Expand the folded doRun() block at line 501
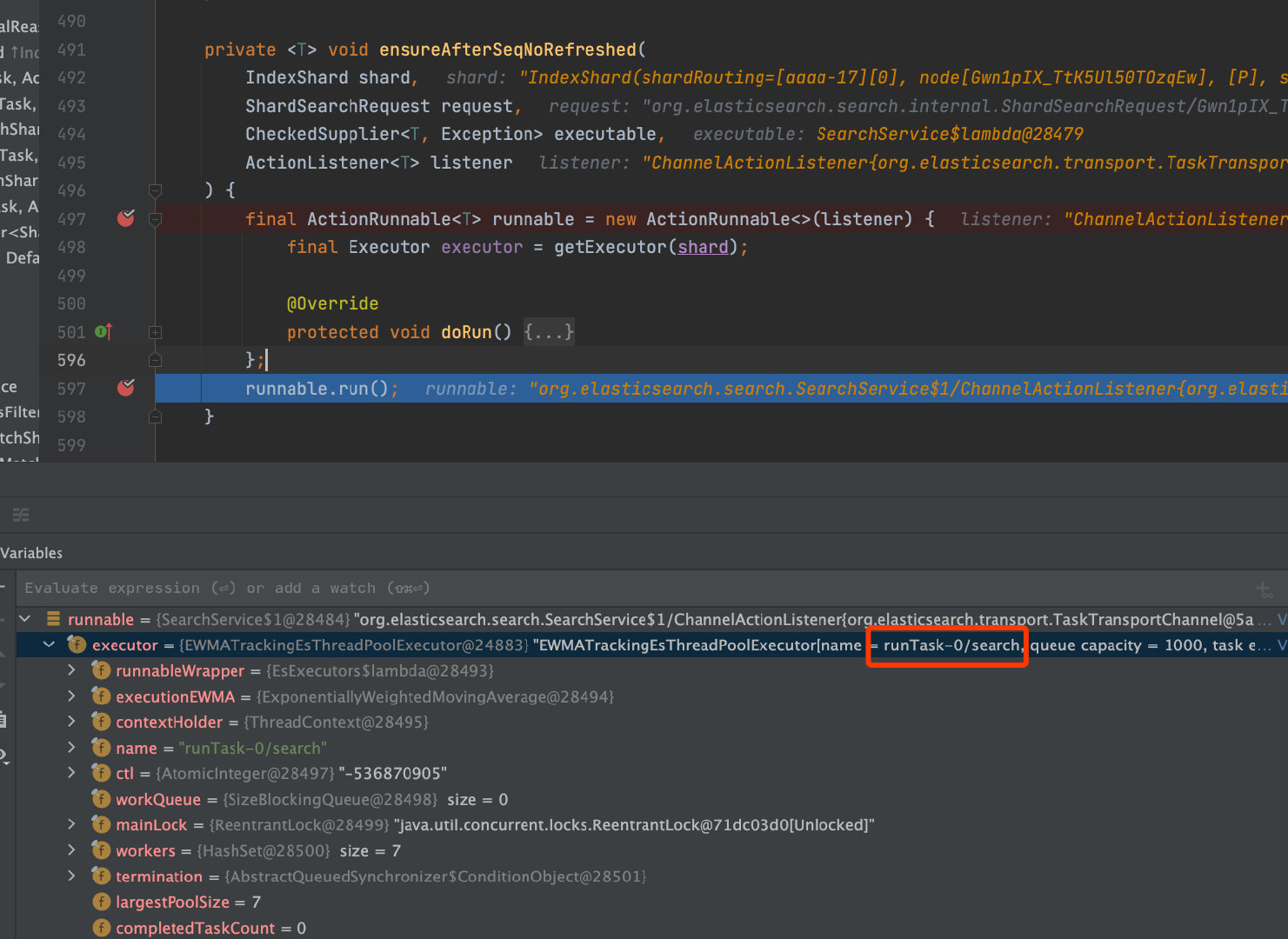Viewport: 1288px width, 939px height. point(155,332)
